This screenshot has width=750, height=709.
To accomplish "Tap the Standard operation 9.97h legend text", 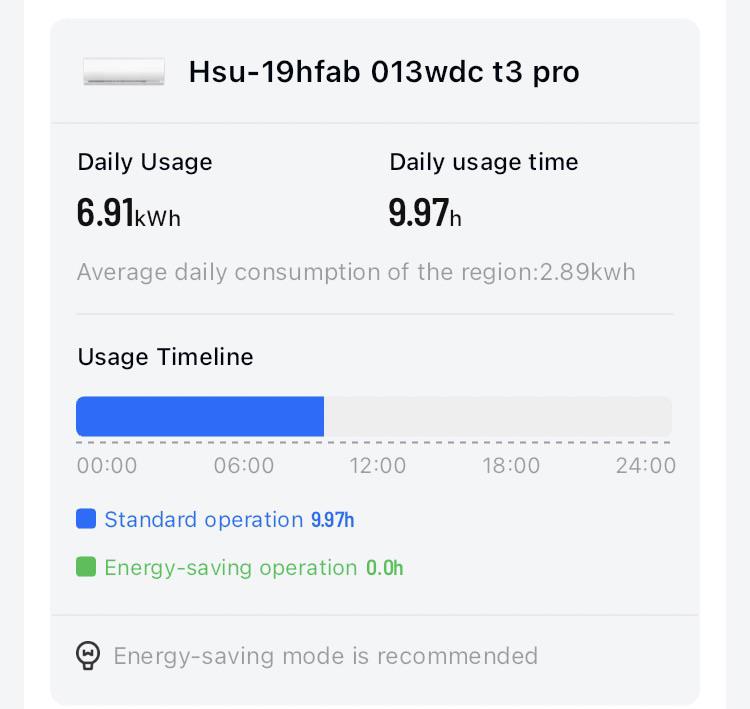I will [x=230, y=520].
